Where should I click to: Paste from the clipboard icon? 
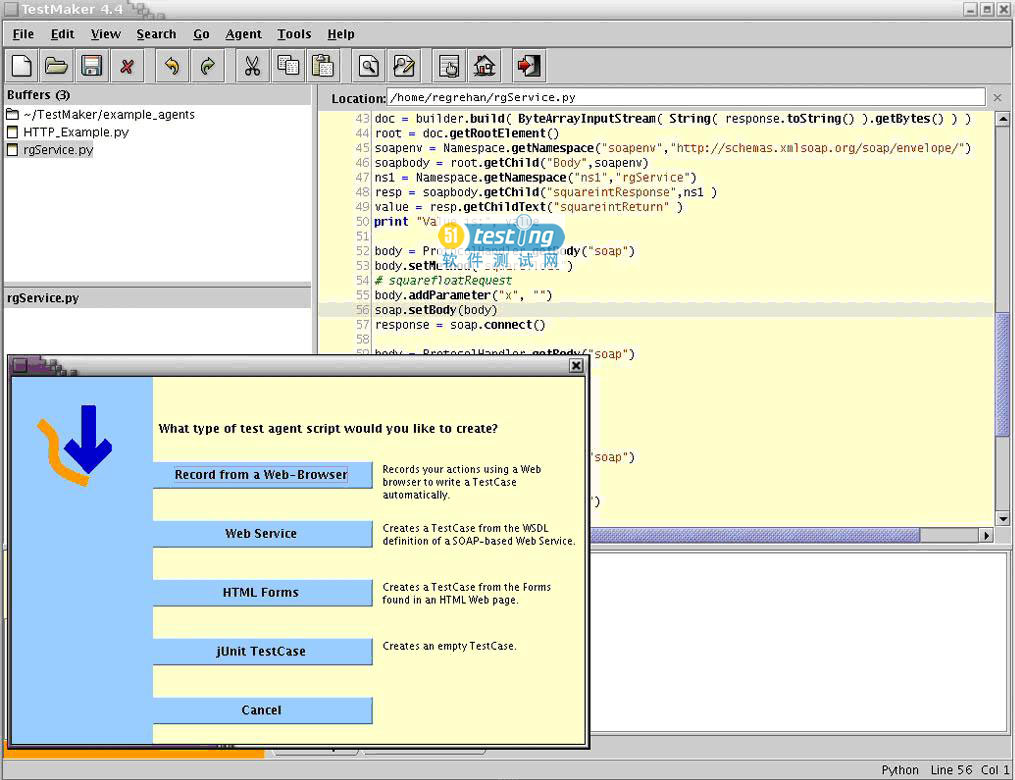pos(322,65)
